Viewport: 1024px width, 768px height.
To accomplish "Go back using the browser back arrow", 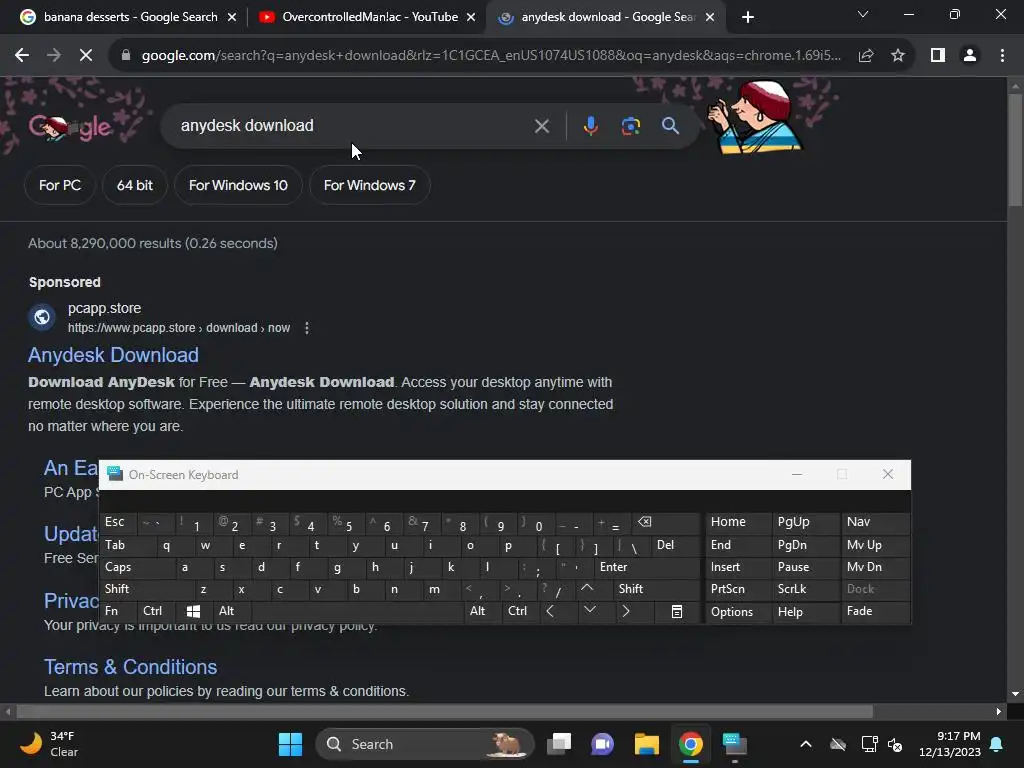I will (22, 56).
